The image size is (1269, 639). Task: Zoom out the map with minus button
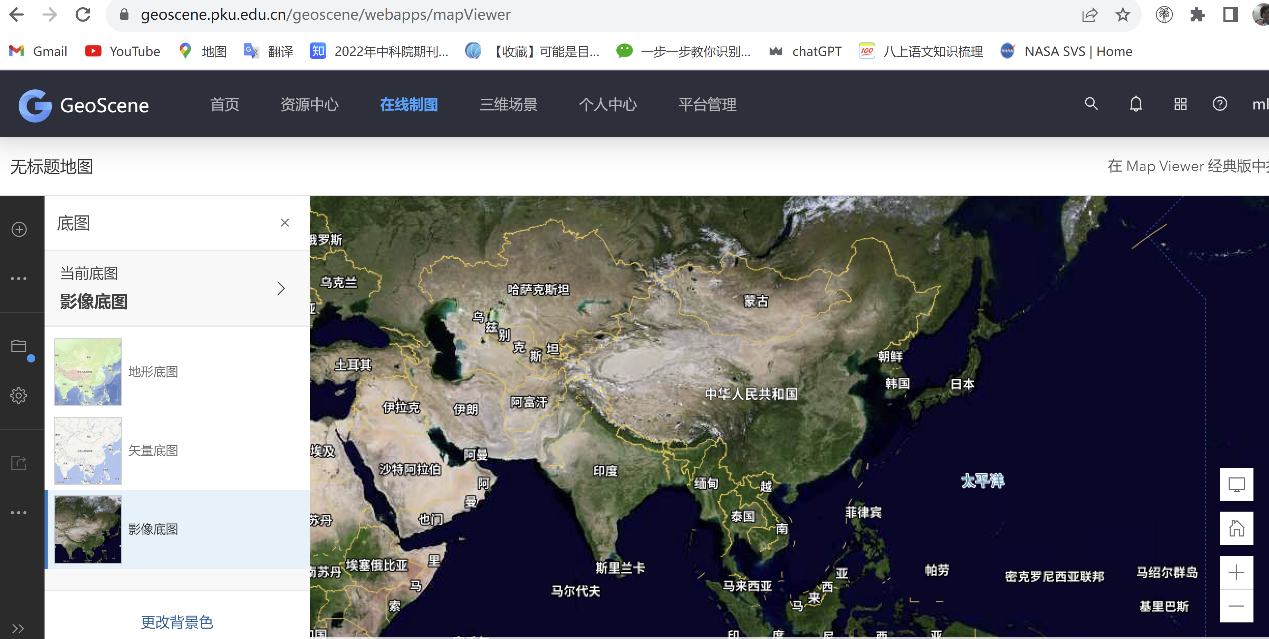(x=1236, y=605)
